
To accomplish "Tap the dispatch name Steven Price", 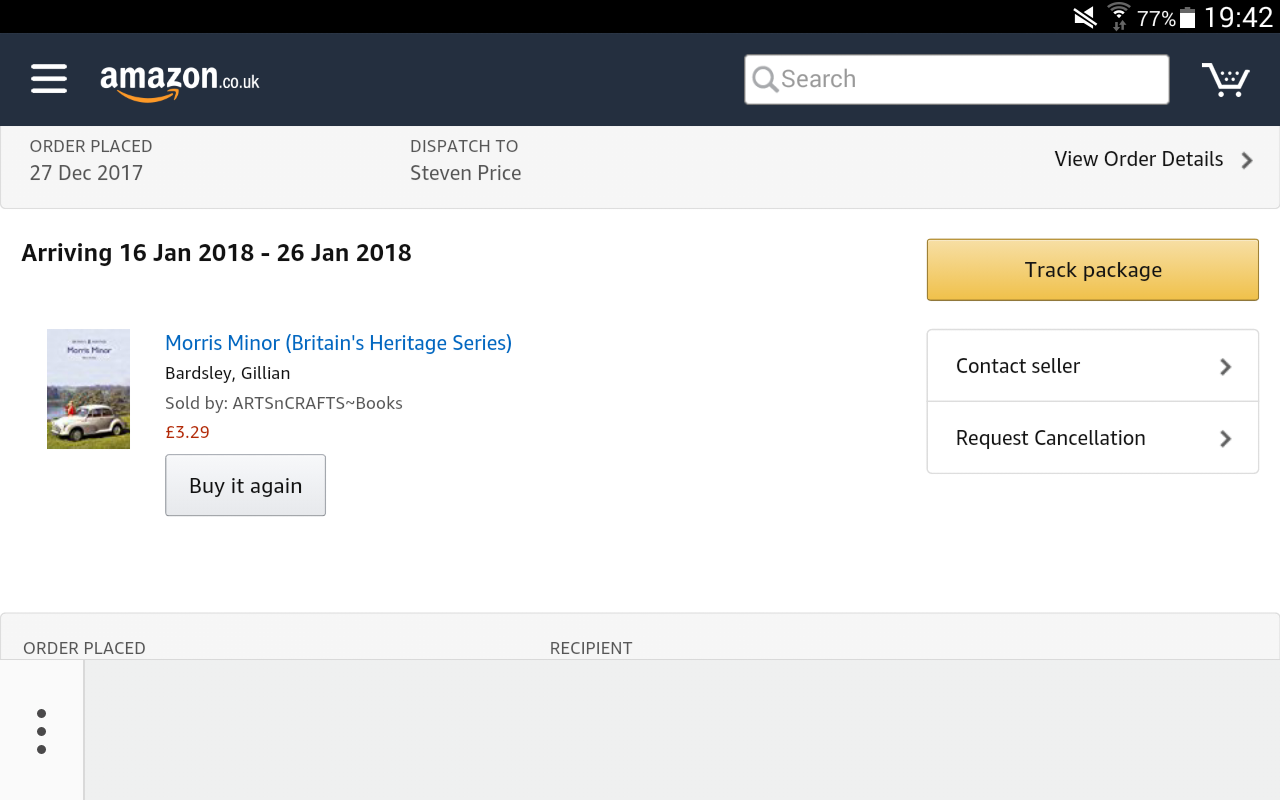I will [465, 173].
